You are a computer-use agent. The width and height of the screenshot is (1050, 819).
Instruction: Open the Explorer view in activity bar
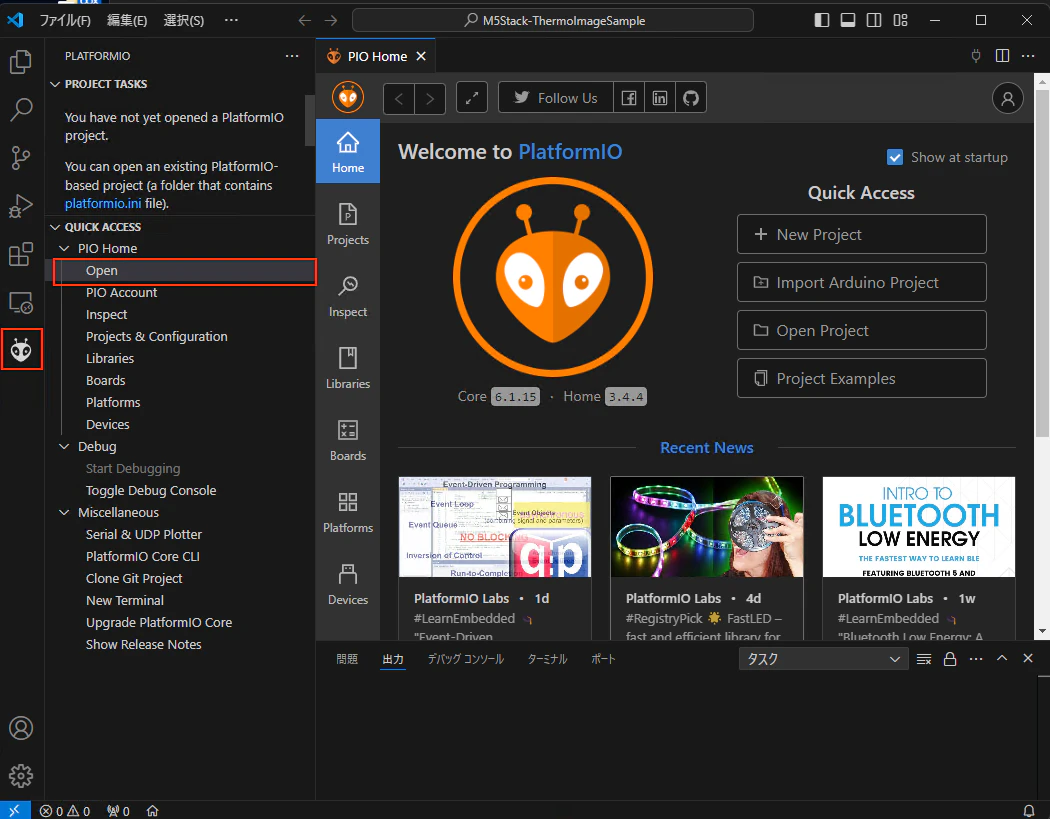pyautogui.click(x=21, y=62)
